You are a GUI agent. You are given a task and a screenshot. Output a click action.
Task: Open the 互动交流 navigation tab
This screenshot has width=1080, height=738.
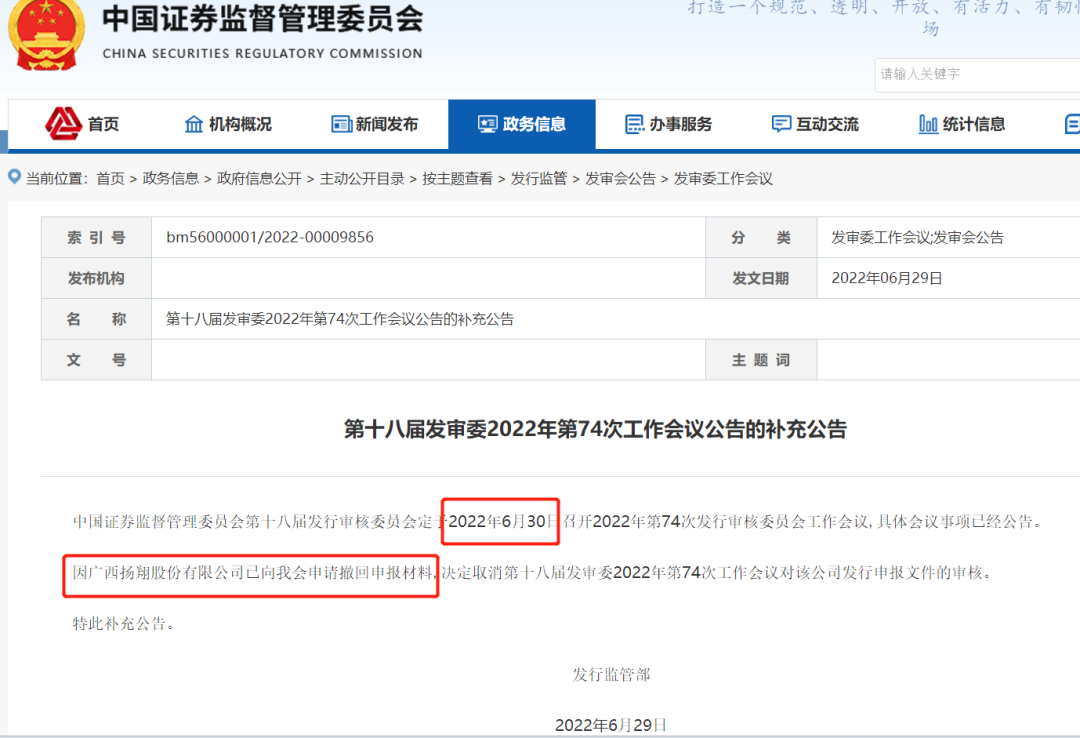pyautogui.click(x=815, y=124)
